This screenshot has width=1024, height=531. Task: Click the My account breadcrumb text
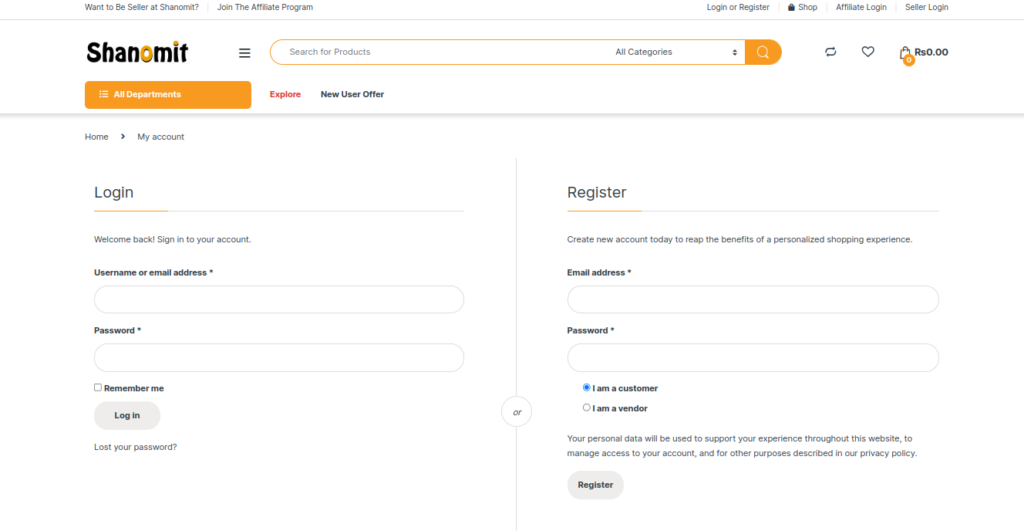[161, 137]
